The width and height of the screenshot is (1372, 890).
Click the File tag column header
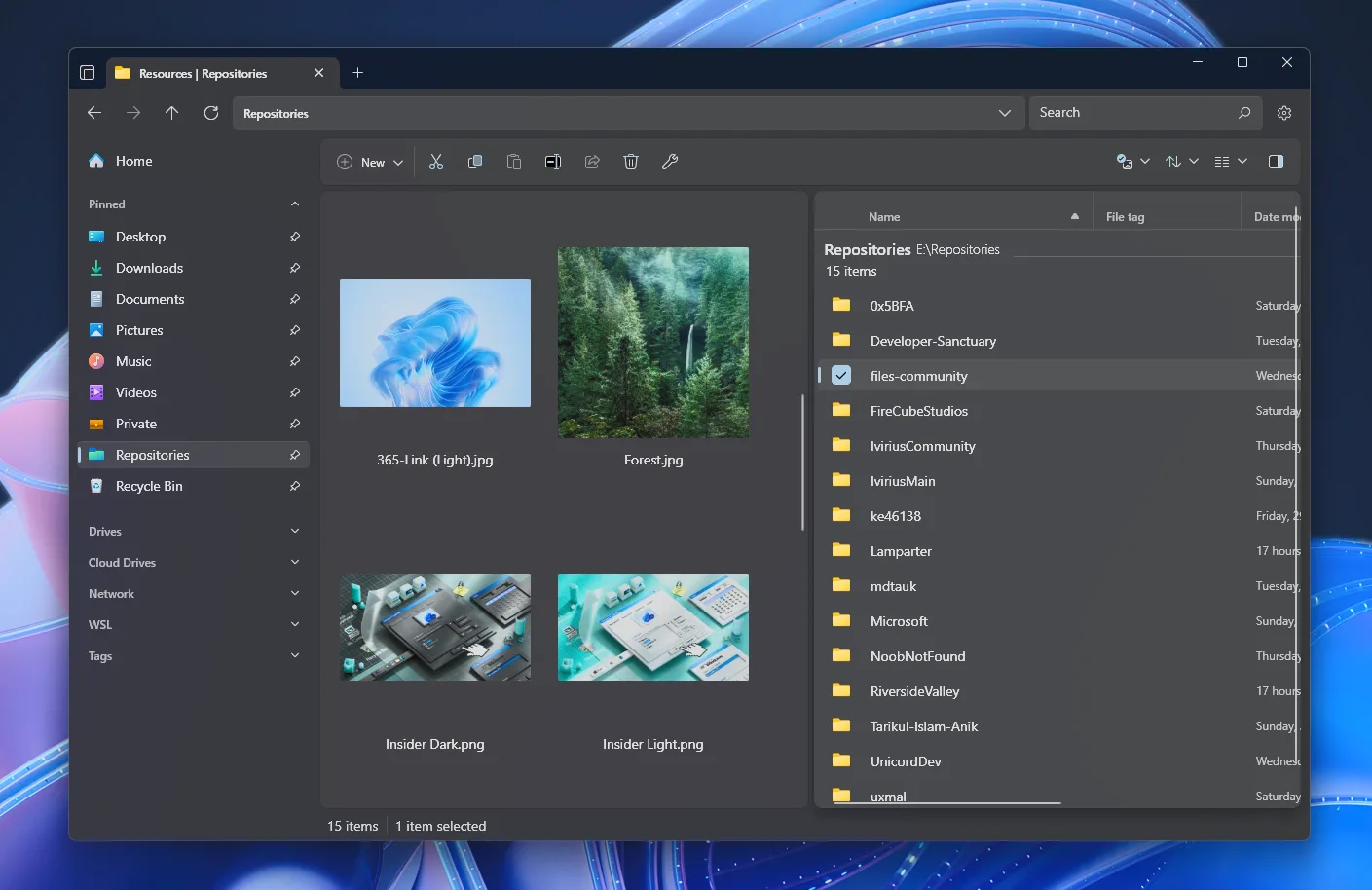[1167, 217]
